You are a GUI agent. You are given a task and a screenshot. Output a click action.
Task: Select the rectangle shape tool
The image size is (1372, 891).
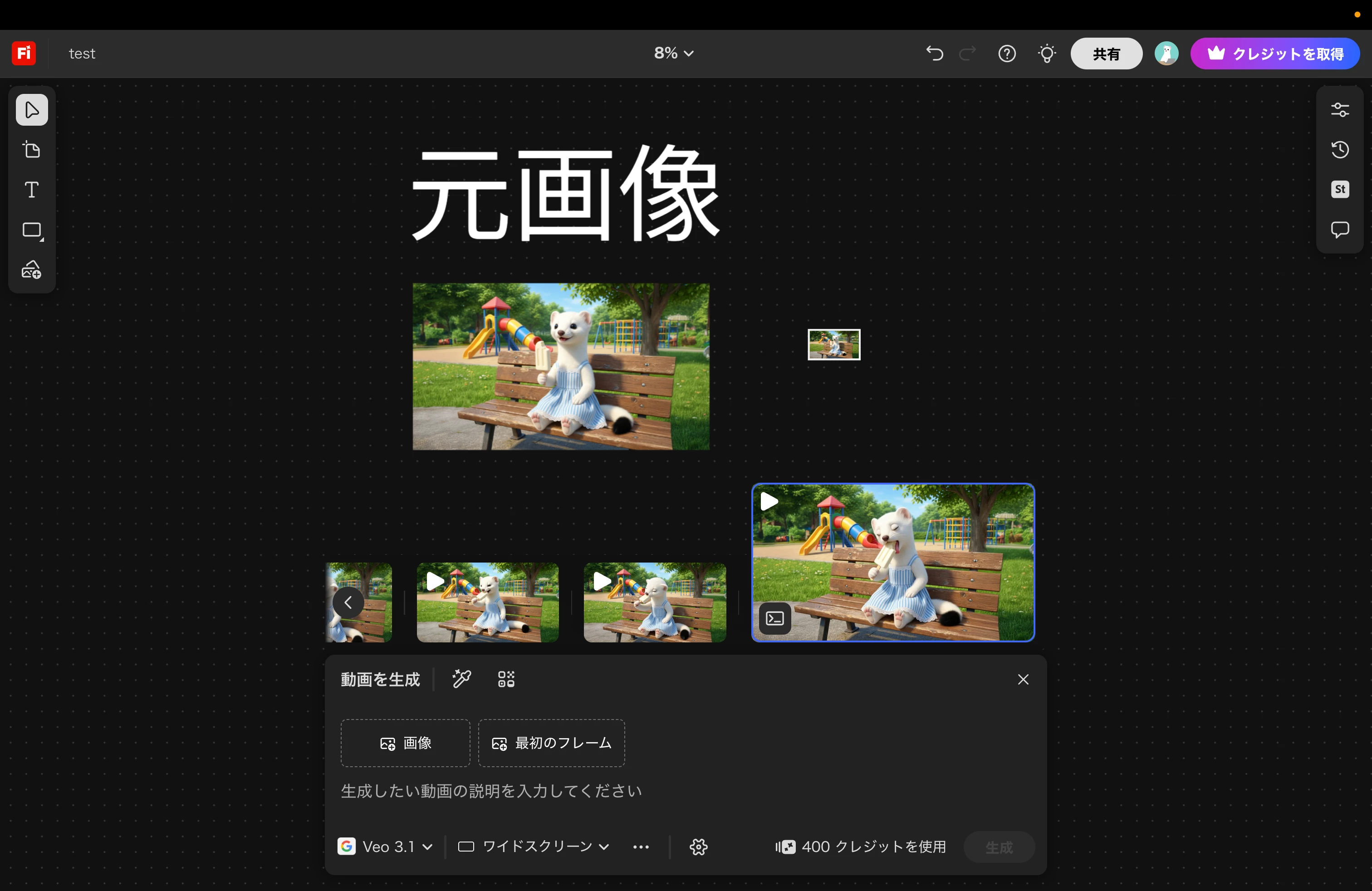tap(32, 230)
